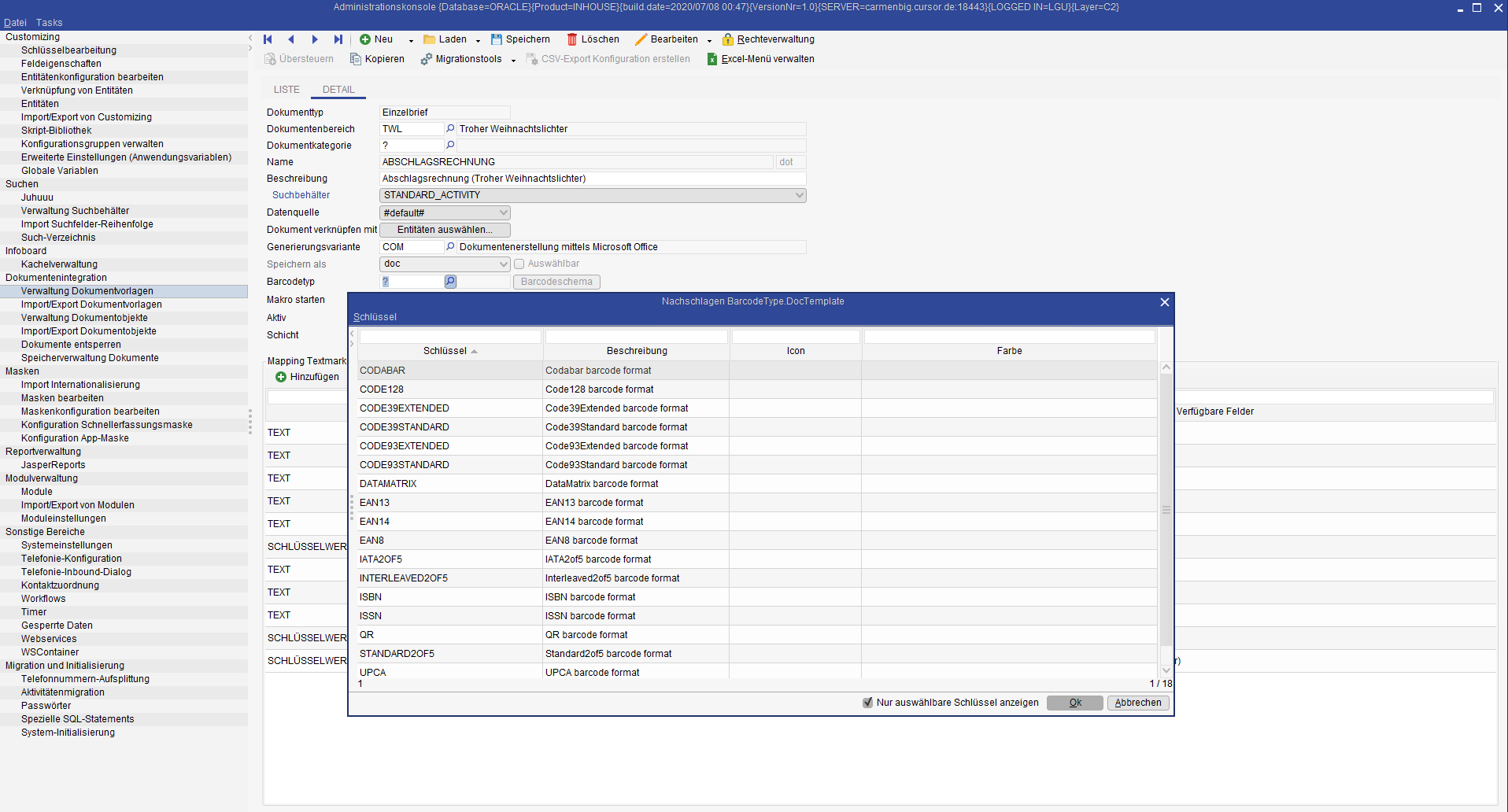
Task: Click the Speichern save icon
Action: 497,39
